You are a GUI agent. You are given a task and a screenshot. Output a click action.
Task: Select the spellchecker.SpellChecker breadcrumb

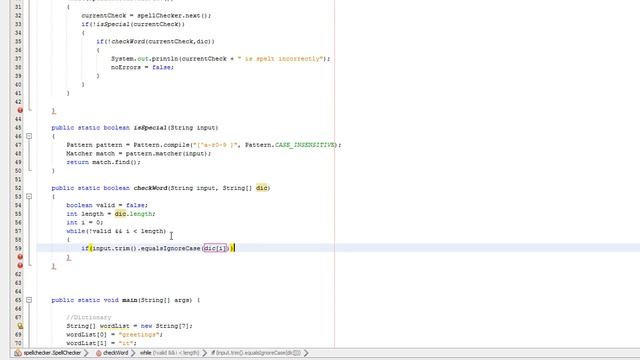pyautogui.click(x=52, y=353)
